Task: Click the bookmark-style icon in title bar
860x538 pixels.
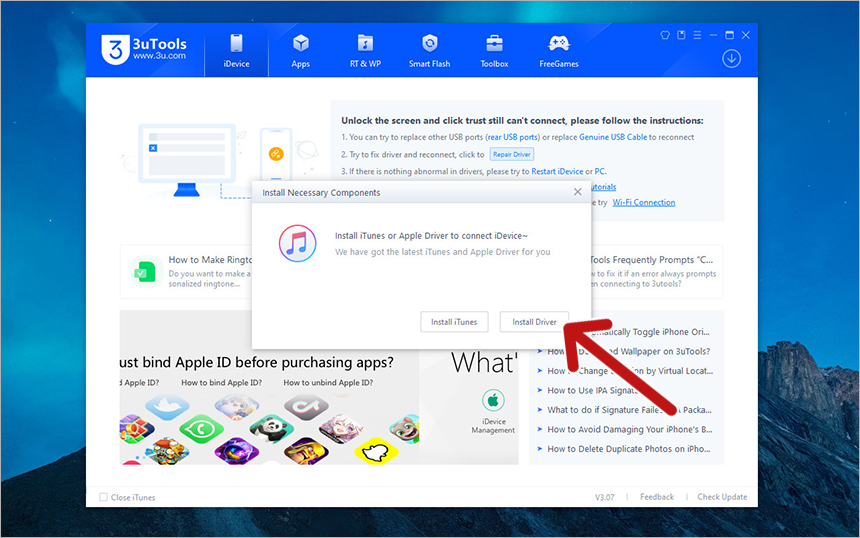Action: 681,35
